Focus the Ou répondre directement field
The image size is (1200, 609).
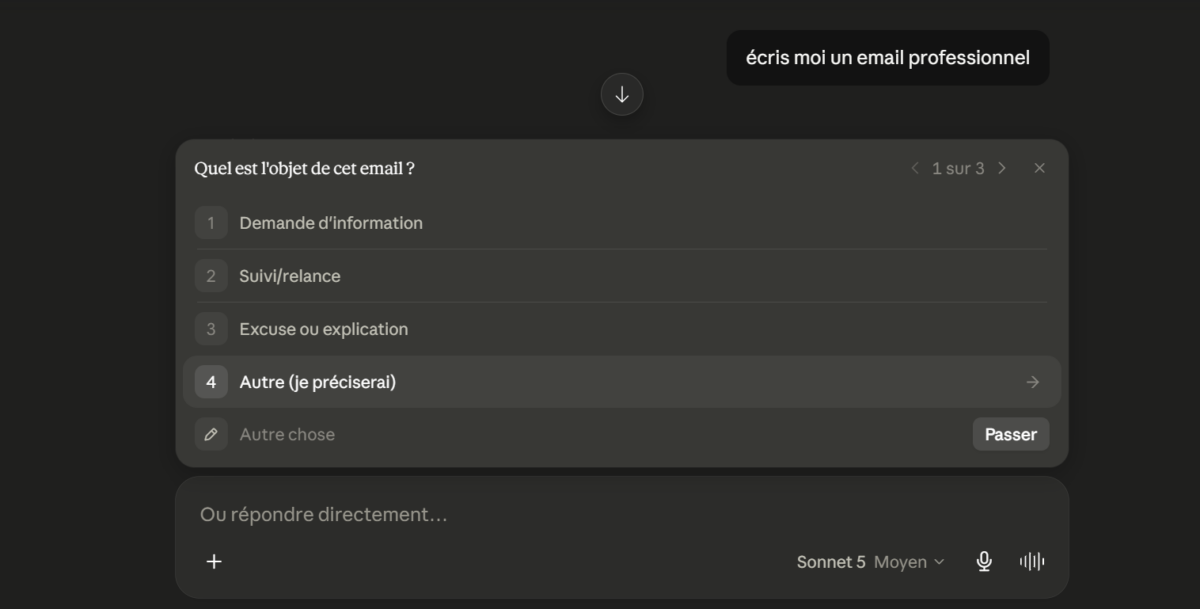pos(622,515)
